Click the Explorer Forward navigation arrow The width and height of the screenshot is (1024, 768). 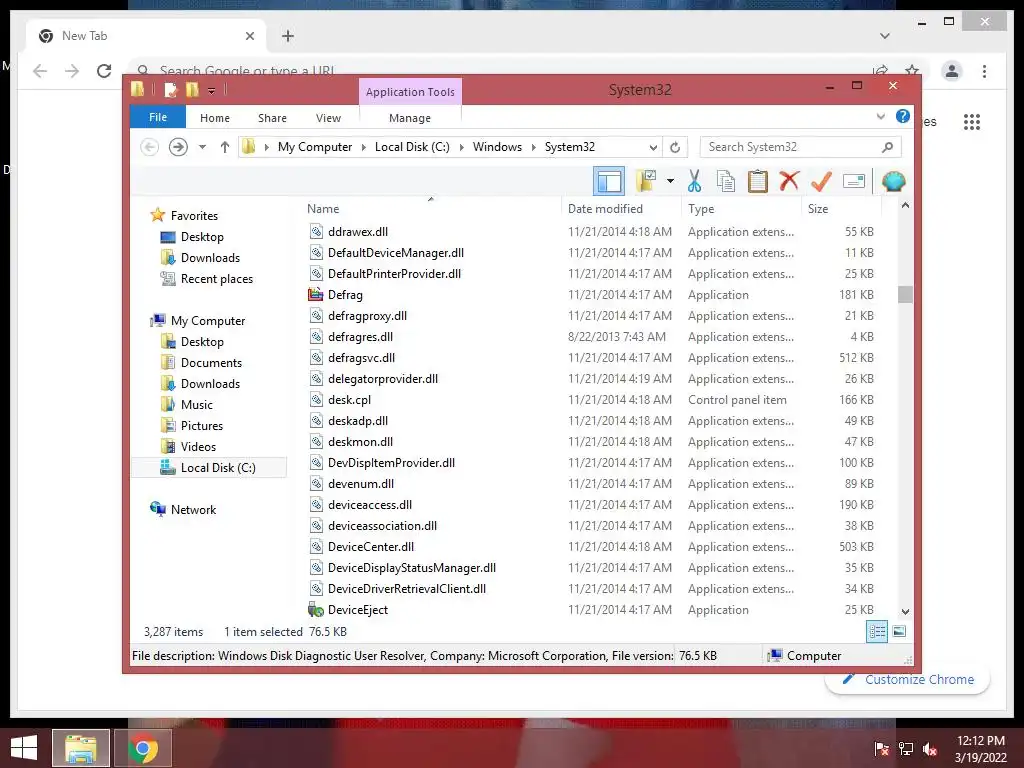pos(178,147)
